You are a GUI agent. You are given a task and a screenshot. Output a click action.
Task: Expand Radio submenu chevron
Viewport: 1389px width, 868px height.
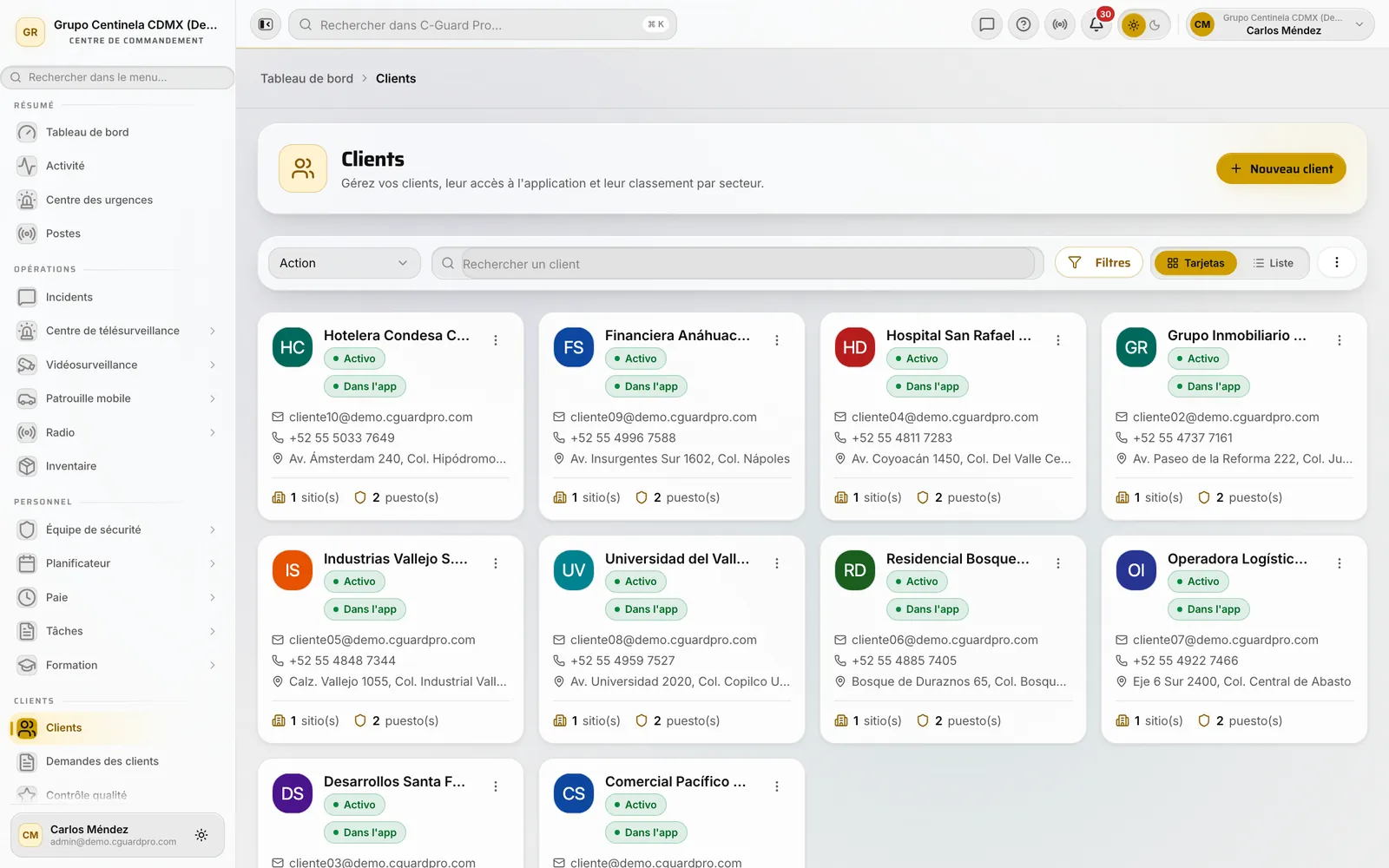coord(212,432)
